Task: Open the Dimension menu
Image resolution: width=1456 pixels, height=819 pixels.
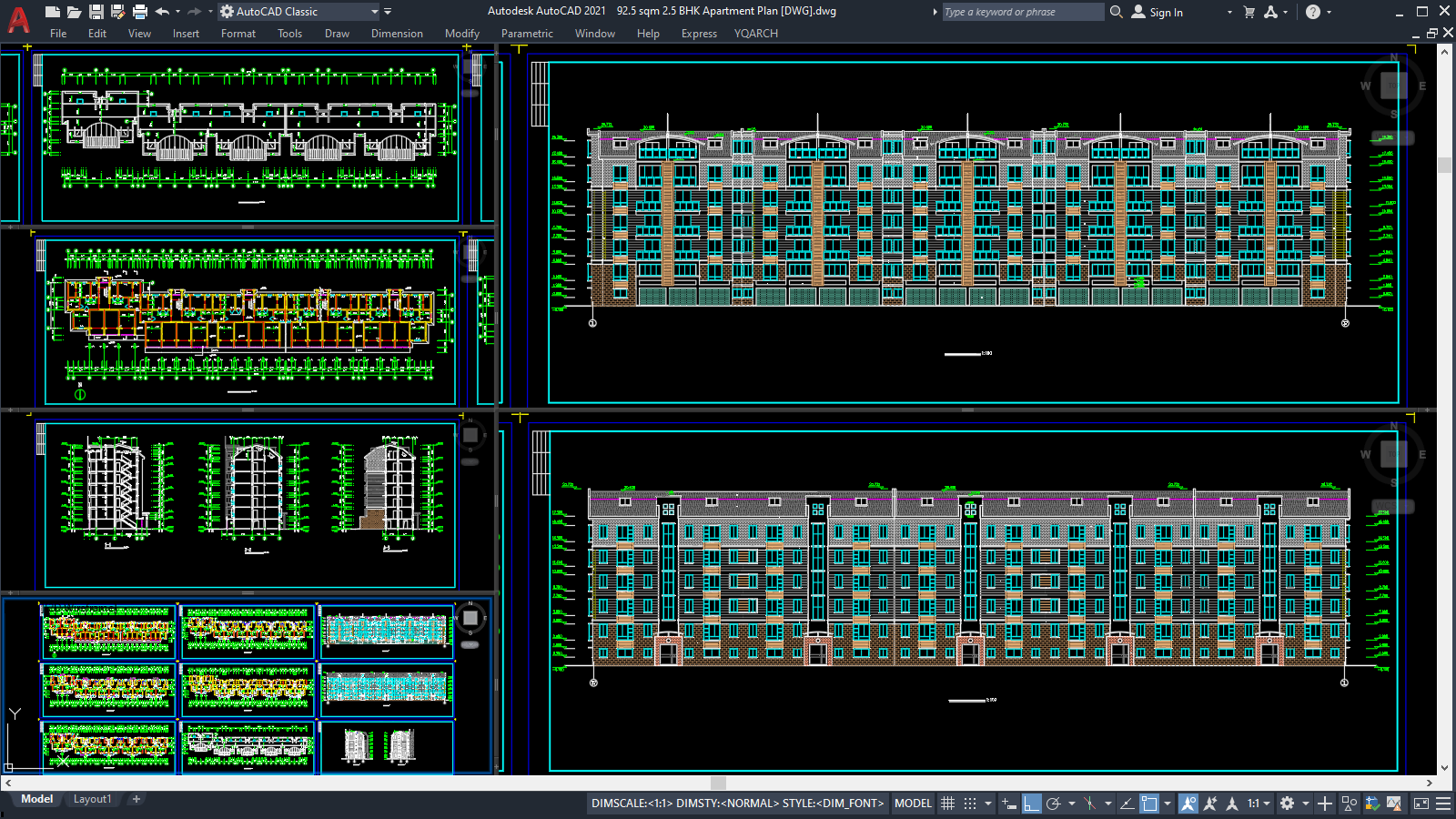Action: 397,34
